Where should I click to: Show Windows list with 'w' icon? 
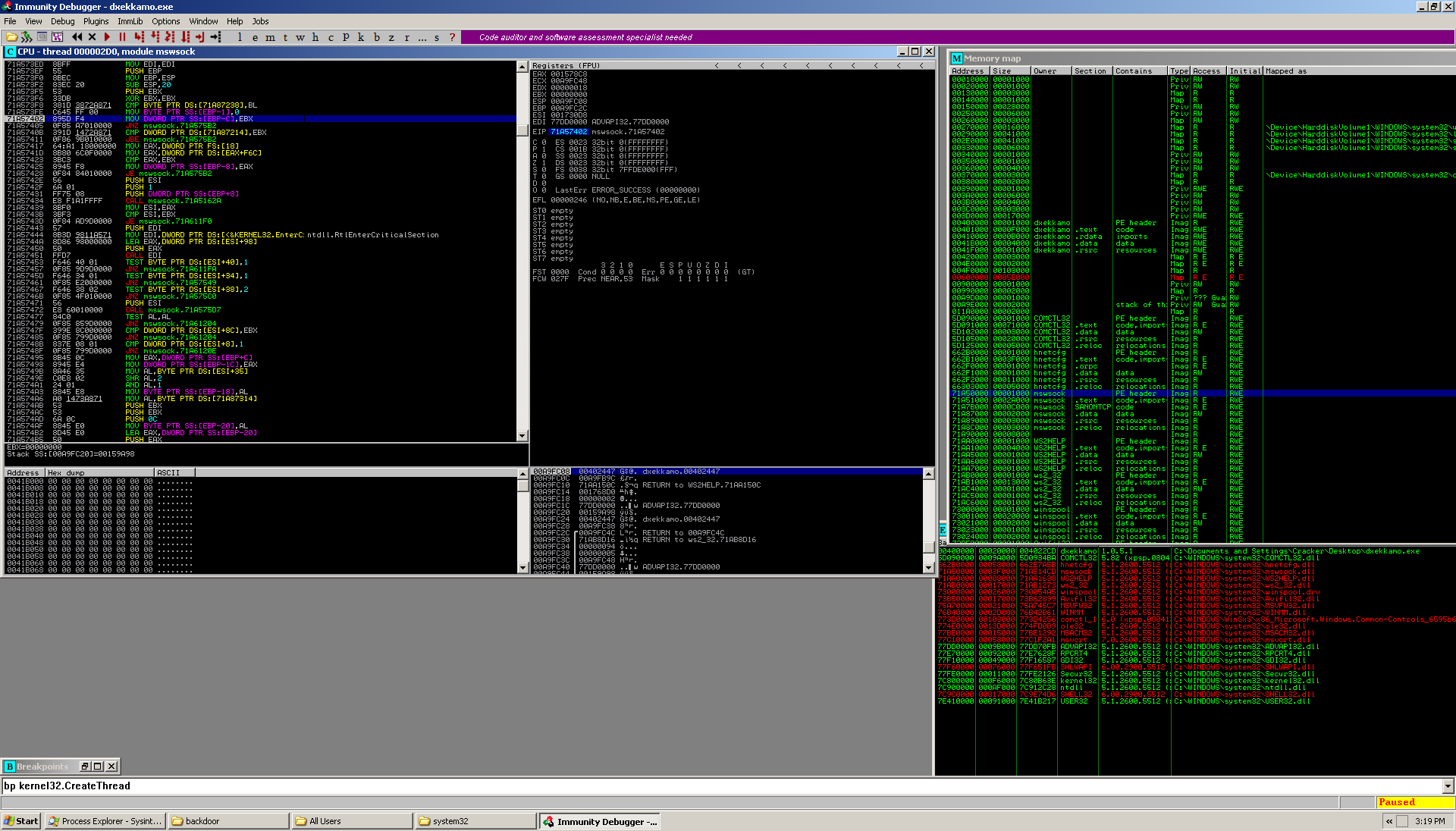pos(300,36)
